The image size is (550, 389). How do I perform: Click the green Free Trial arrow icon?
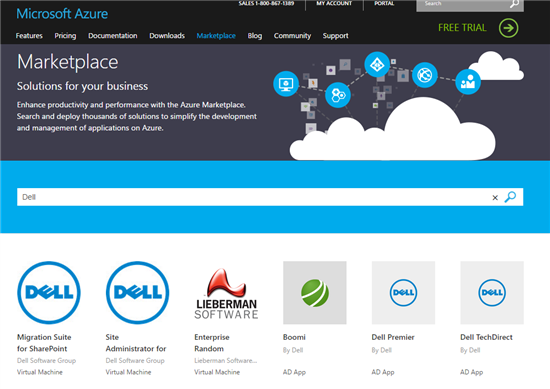click(508, 28)
